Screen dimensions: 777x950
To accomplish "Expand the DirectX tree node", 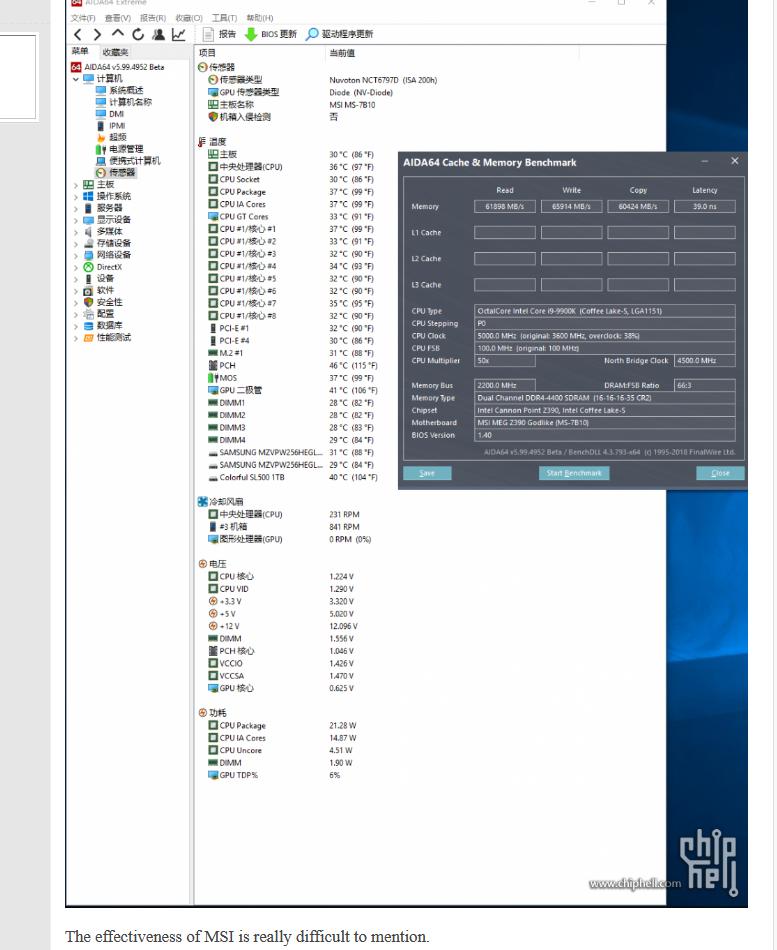I will click(x=76, y=267).
